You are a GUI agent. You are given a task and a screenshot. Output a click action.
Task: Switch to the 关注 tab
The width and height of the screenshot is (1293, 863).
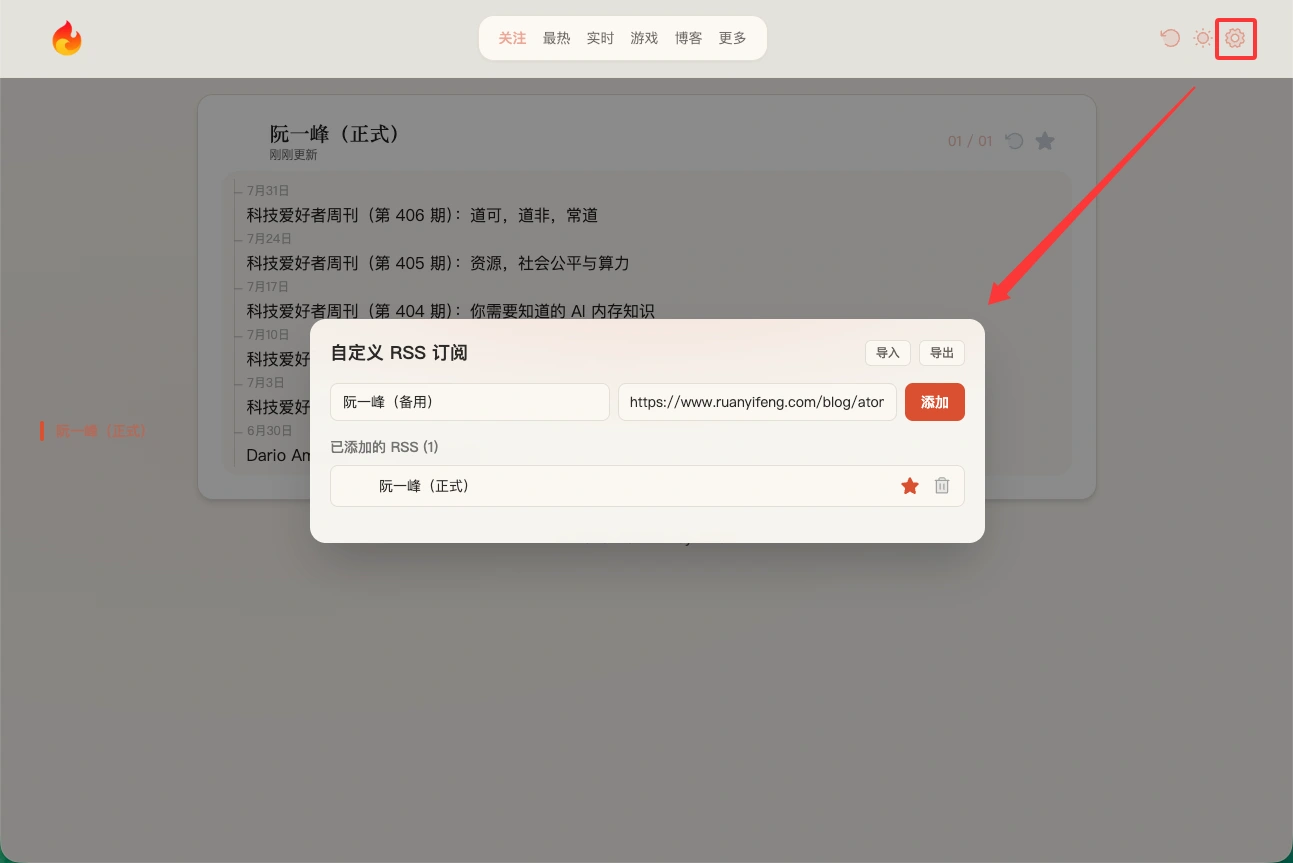pyautogui.click(x=513, y=38)
